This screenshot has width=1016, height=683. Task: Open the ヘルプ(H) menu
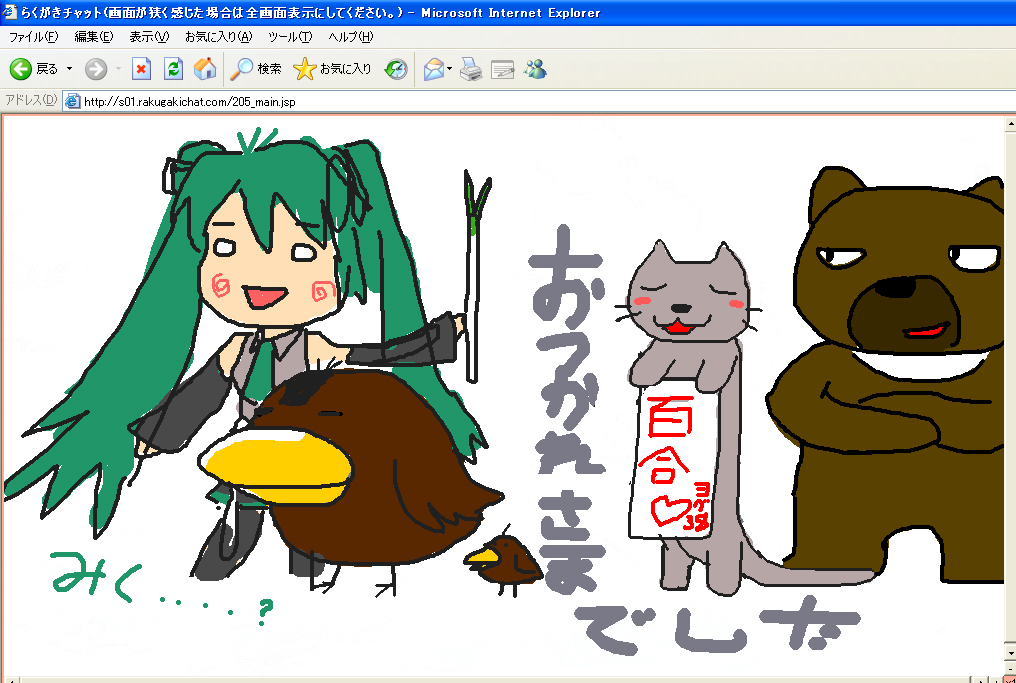(351, 37)
